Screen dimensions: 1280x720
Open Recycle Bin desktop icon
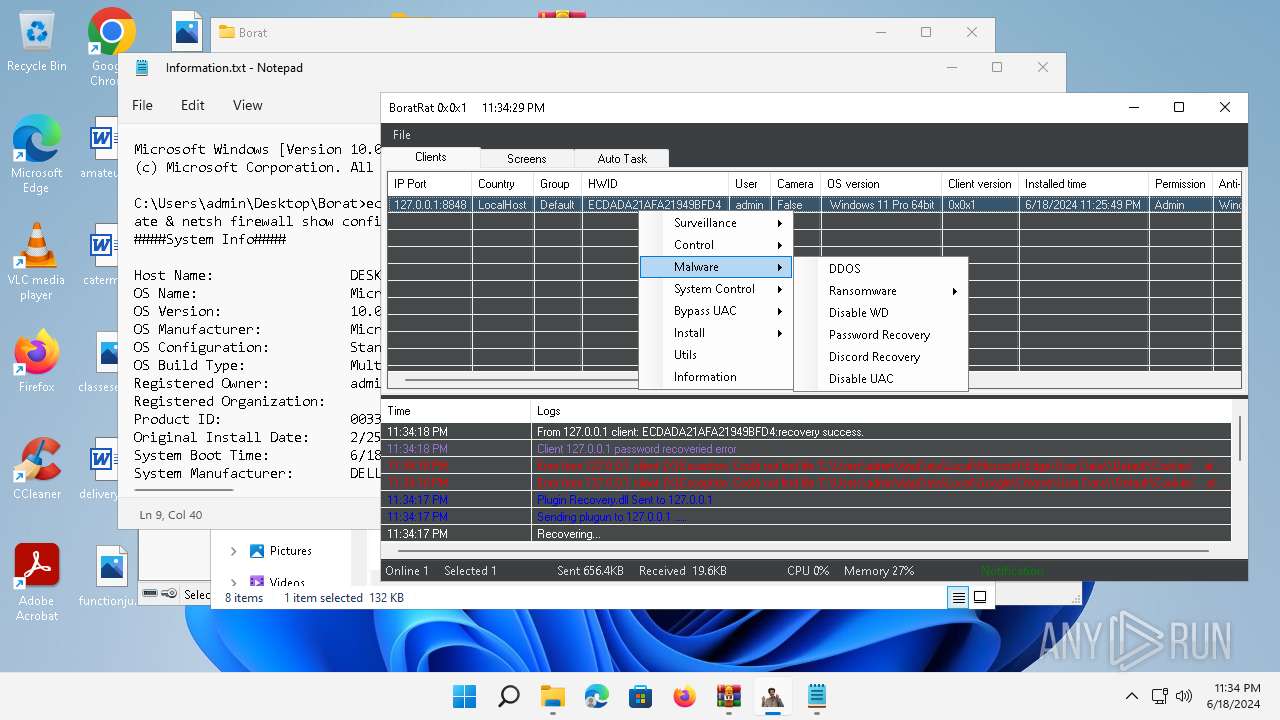click(x=37, y=40)
